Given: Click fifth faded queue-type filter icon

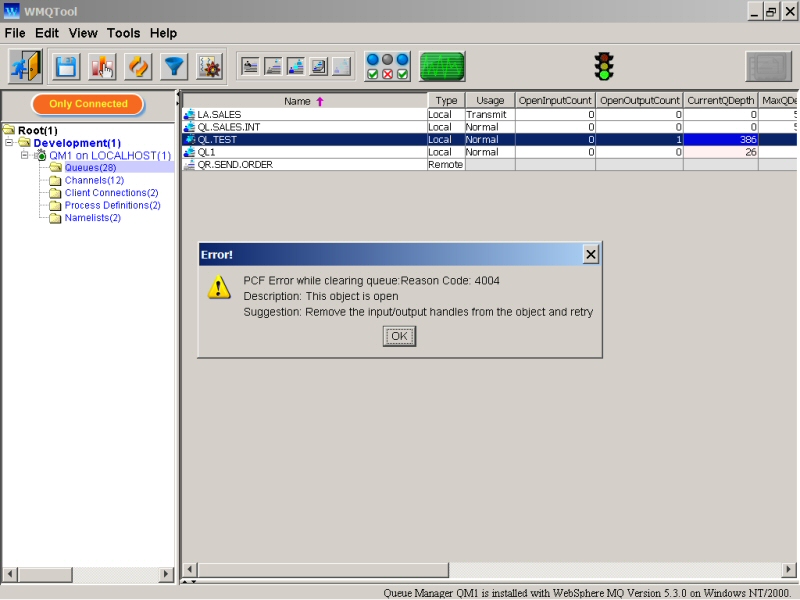Looking at the screenshot, I should [342, 66].
